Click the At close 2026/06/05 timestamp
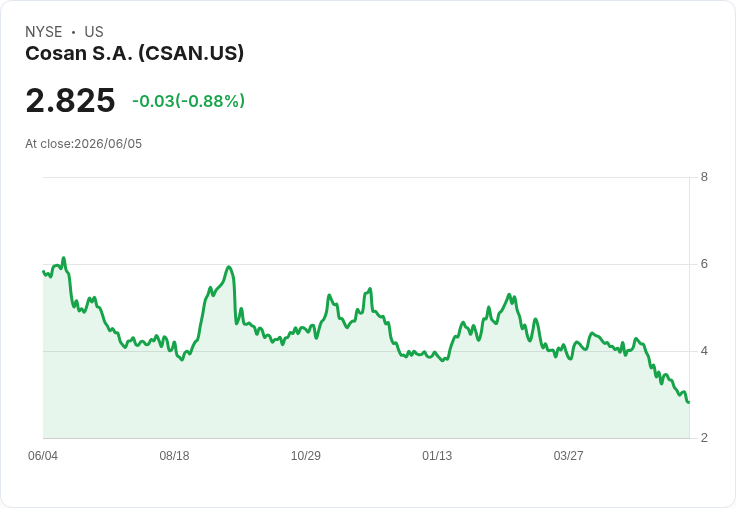Screen dimensions: 736x508 (84, 144)
